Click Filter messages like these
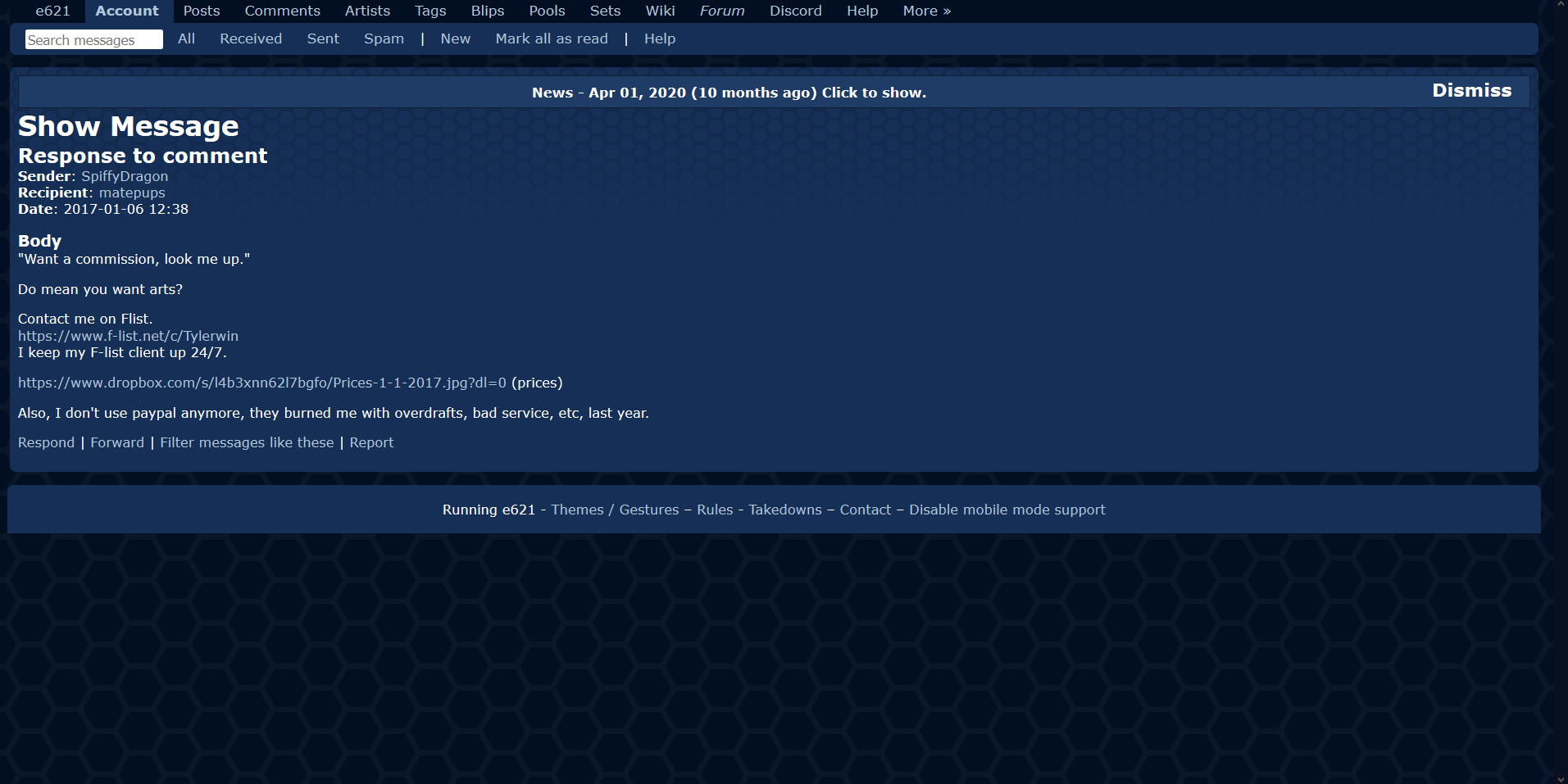Viewport: 1568px width, 784px height. [247, 442]
